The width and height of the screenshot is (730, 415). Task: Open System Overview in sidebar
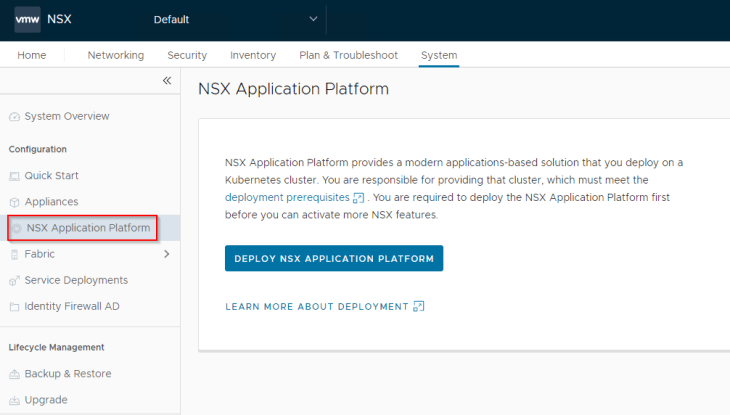coord(67,116)
